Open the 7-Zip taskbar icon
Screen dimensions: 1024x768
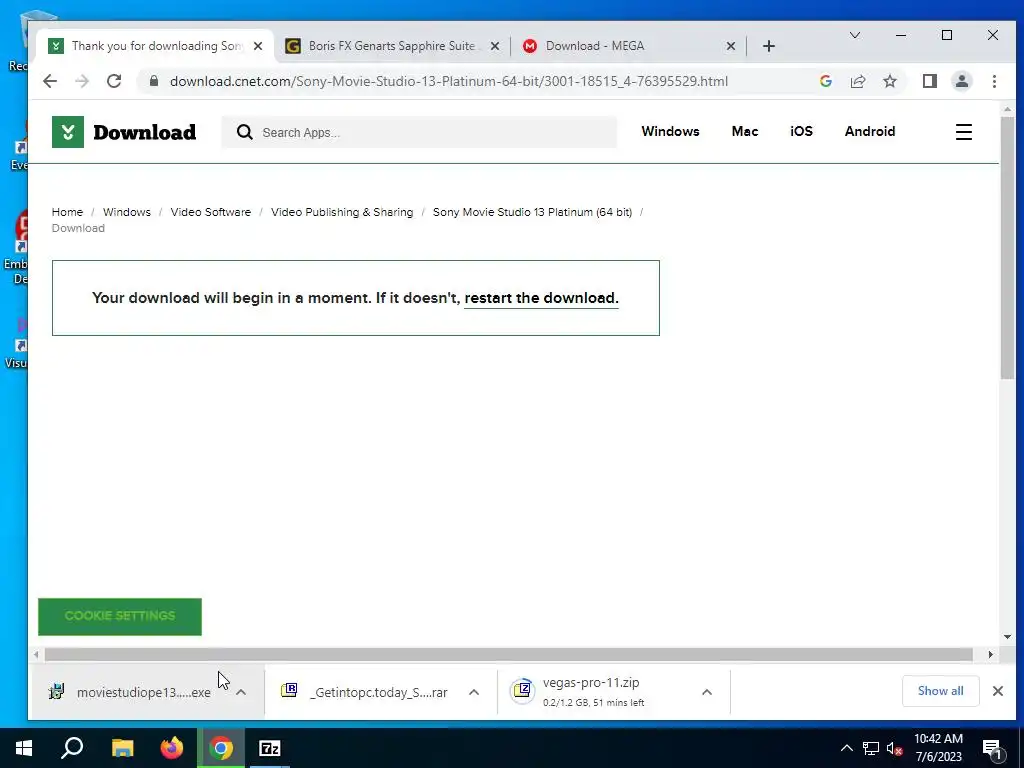coord(270,748)
